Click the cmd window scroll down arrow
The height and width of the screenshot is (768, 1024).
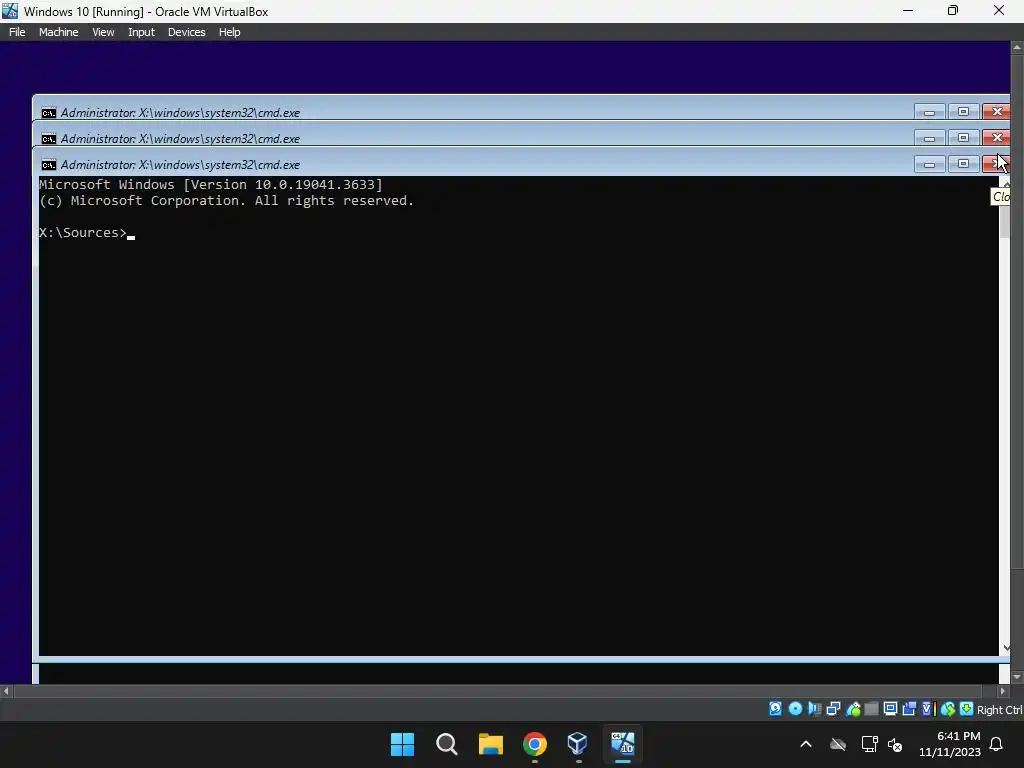tap(1005, 647)
